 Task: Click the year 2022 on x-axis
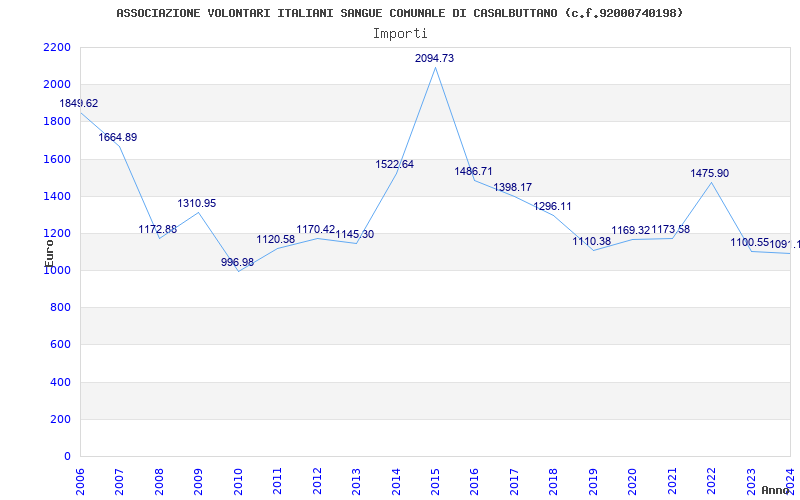point(711,481)
